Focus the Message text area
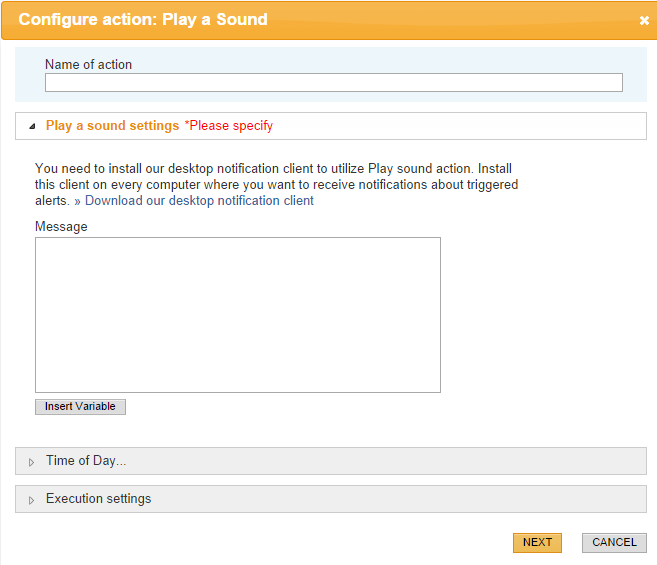657x565 pixels. click(x=238, y=315)
